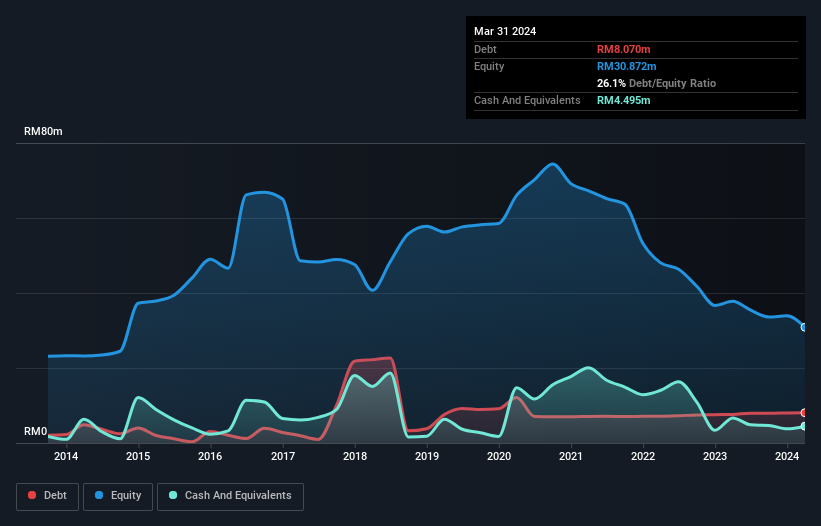This screenshot has height=526, width=821.
Task: Click the 2014 x-axis label
Action: (x=66, y=456)
